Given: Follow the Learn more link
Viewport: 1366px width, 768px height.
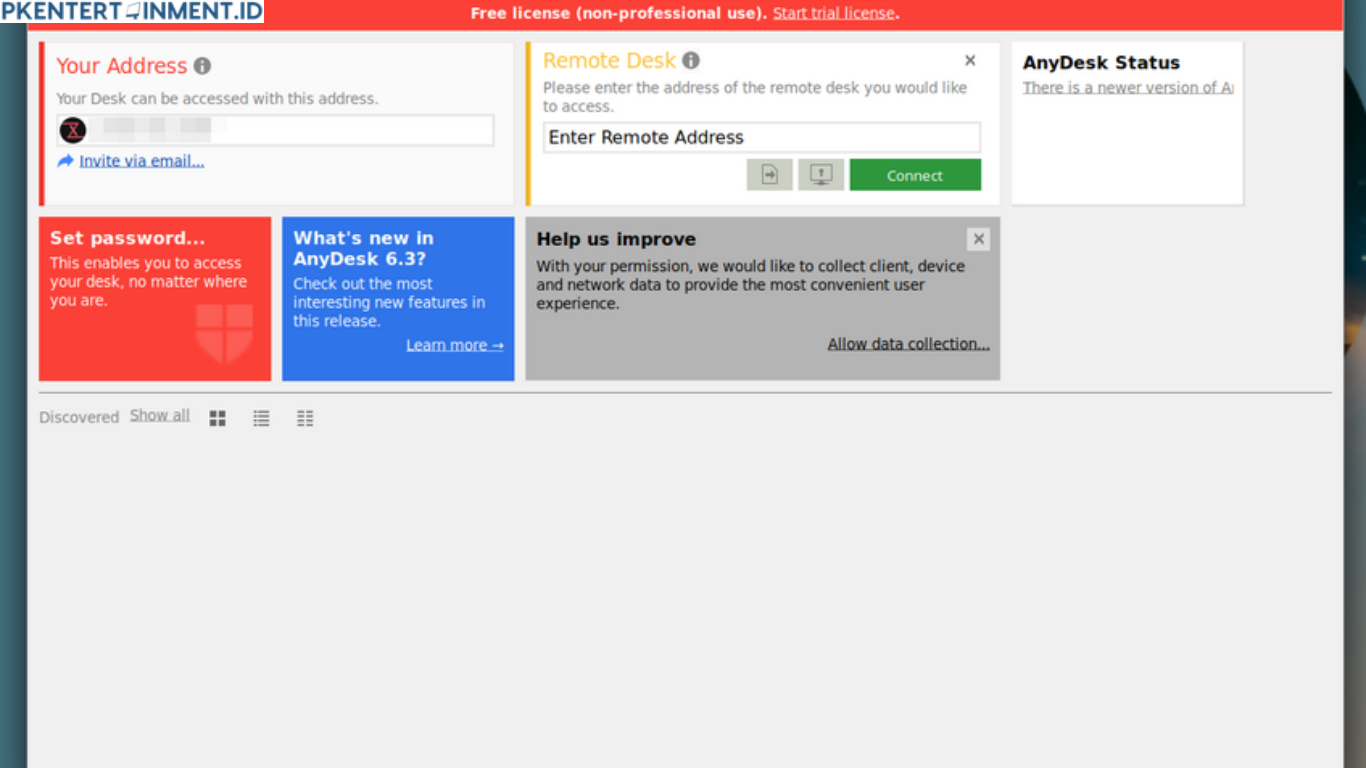Looking at the screenshot, I should (455, 345).
